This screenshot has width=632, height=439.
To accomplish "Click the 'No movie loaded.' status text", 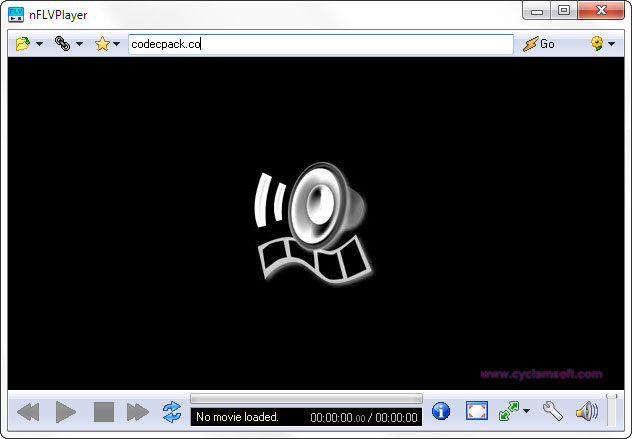I will (237, 417).
